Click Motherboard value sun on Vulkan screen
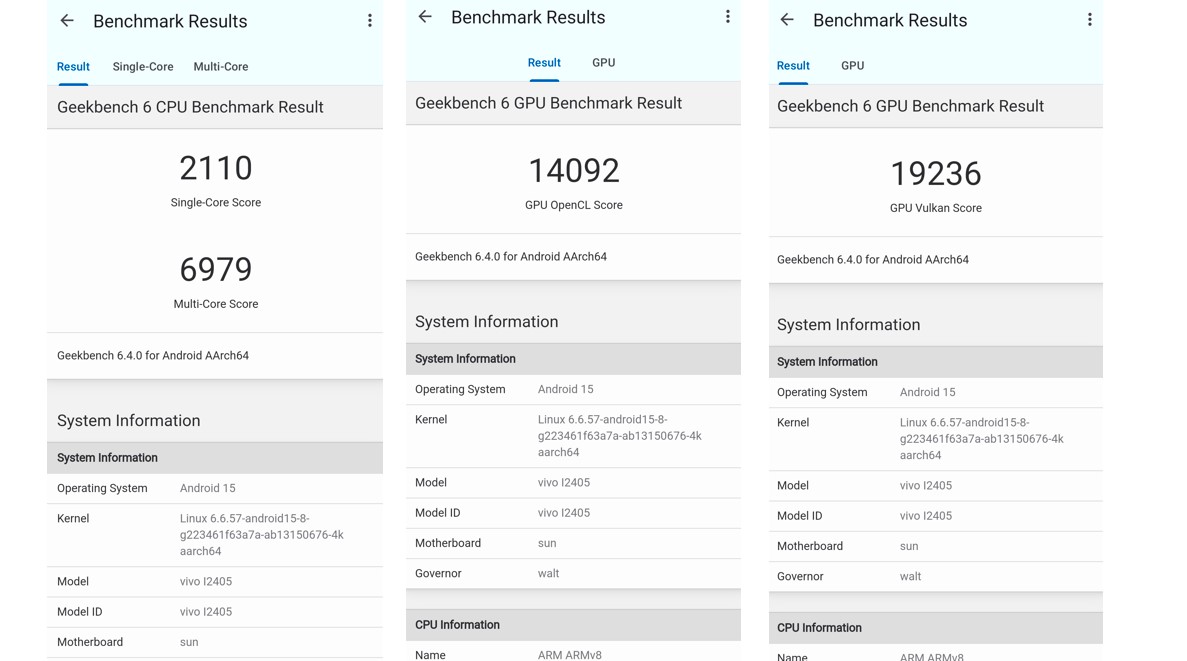The image size is (1187, 661). (x=909, y=546)
